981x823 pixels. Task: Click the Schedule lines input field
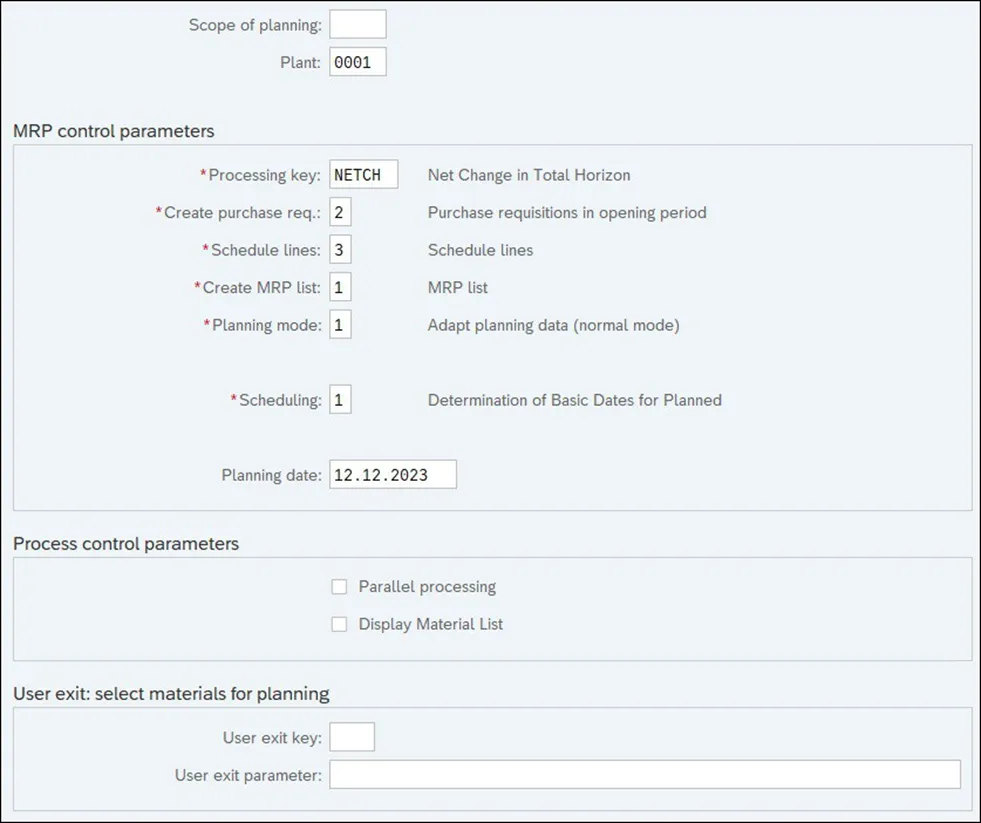pyautogui.click(x=340, y=250)
